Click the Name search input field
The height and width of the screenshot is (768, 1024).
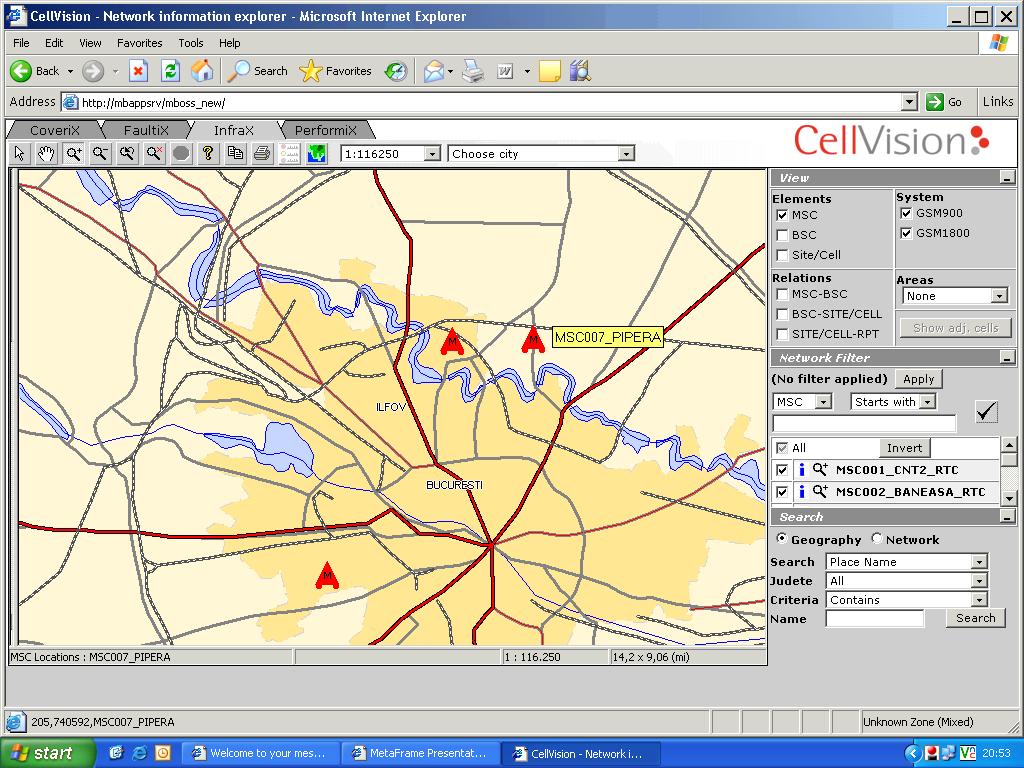pos(874,618)
